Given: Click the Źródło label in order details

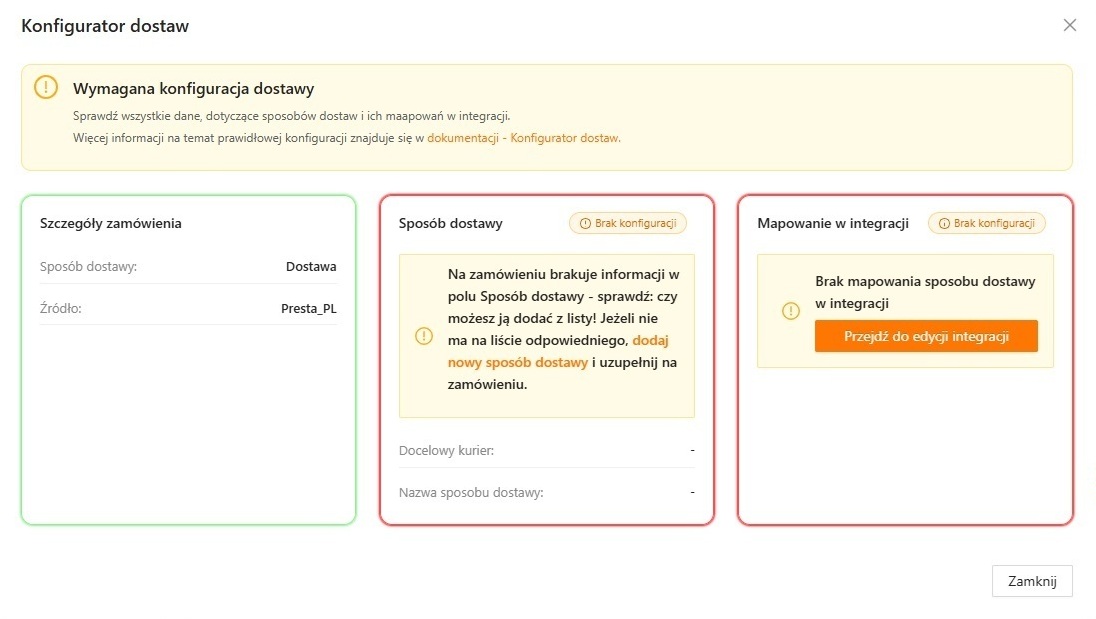Looking at the screenshot, I should [x=61, y=308].
